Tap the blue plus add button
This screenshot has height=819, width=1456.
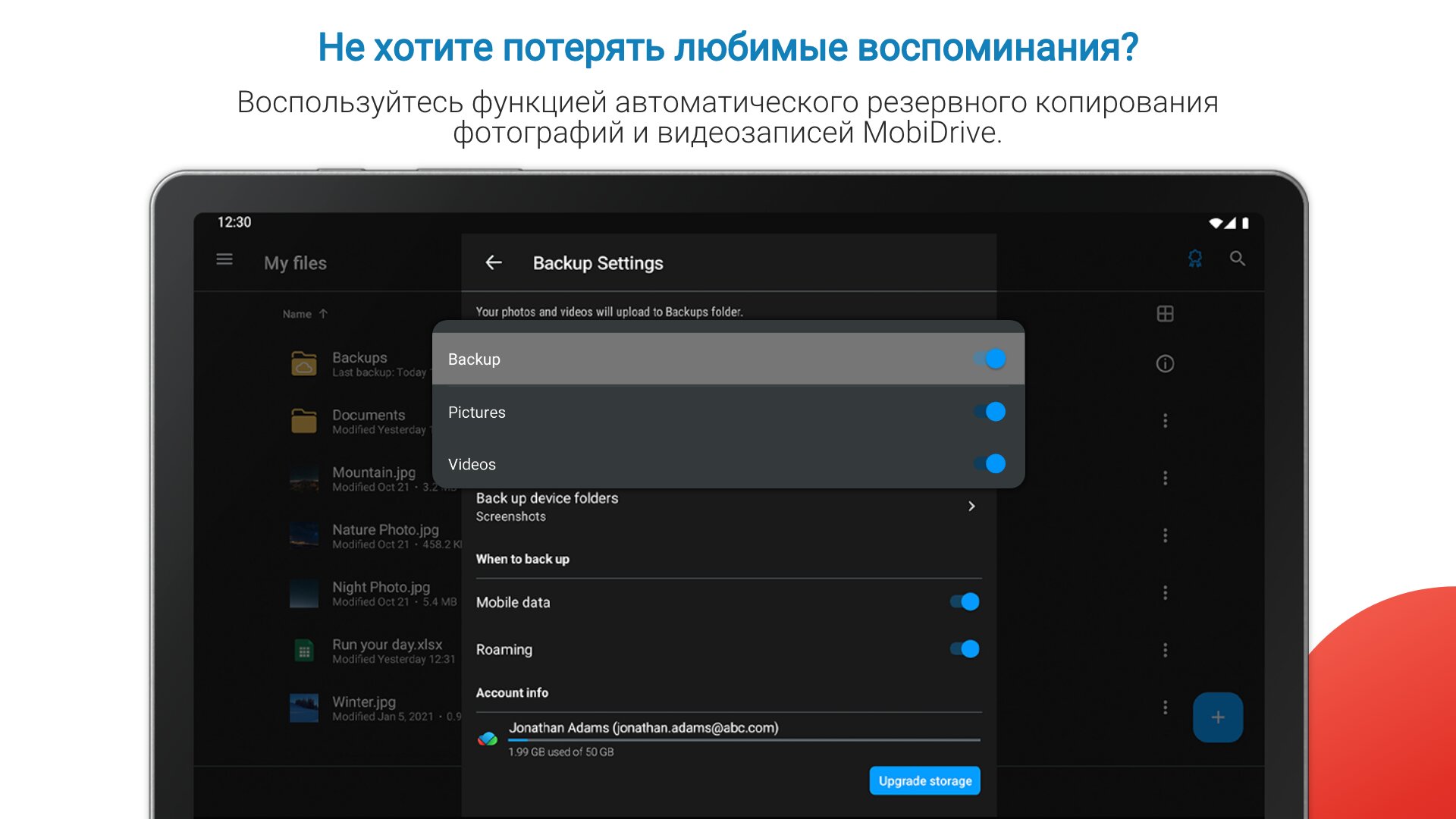1217,717
